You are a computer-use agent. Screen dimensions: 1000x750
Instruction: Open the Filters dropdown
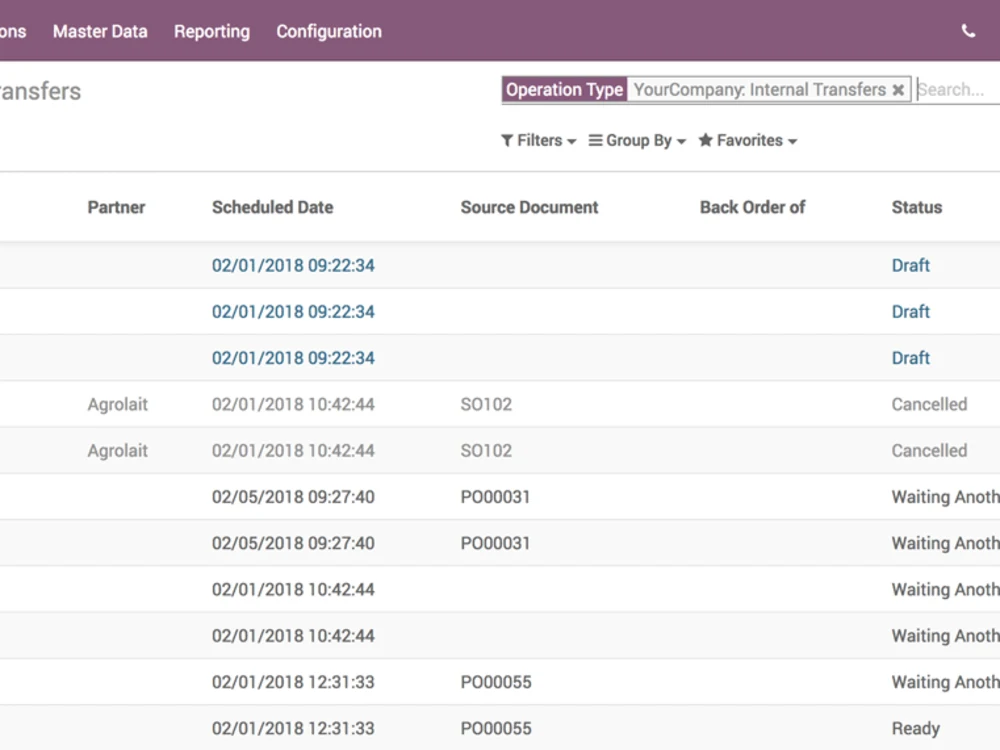point(539,140)
